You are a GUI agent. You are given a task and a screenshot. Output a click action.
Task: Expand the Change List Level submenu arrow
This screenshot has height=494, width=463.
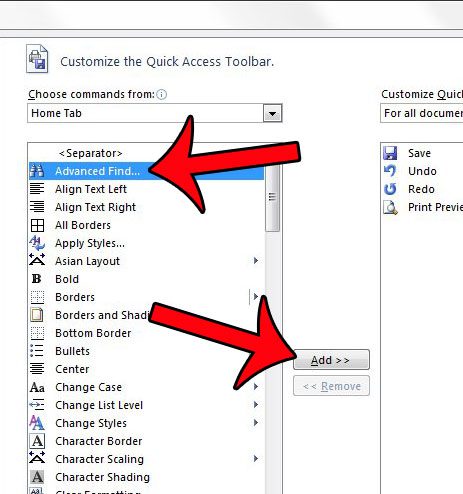pos(256,404)
